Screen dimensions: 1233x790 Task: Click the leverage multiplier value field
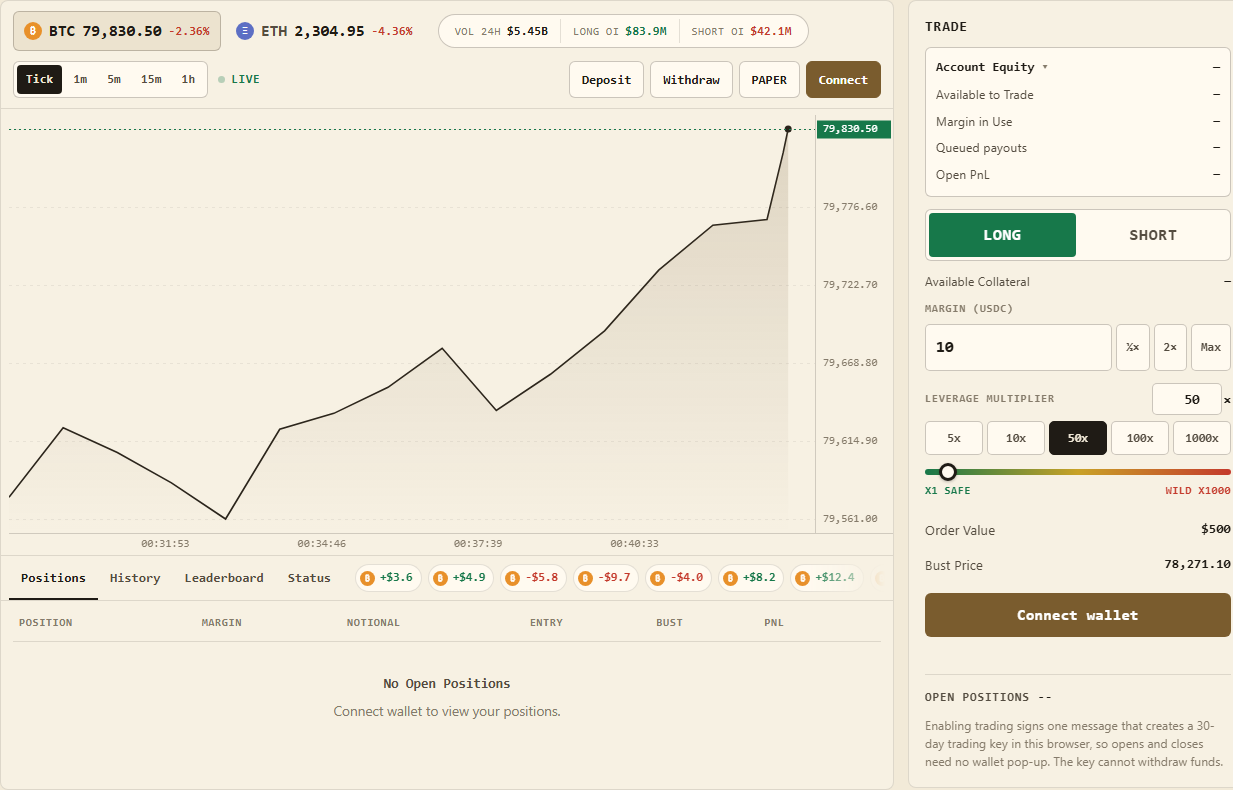click(1187, 399)
